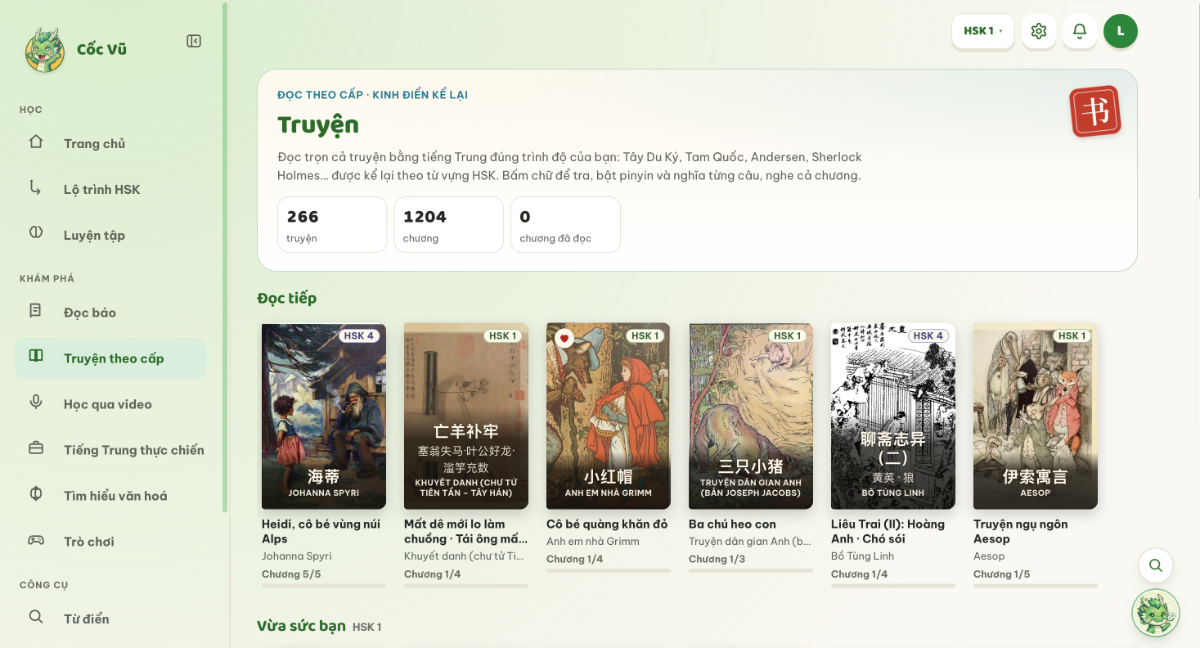
Task: Open Từ điển tool
Action: (111, 618)
